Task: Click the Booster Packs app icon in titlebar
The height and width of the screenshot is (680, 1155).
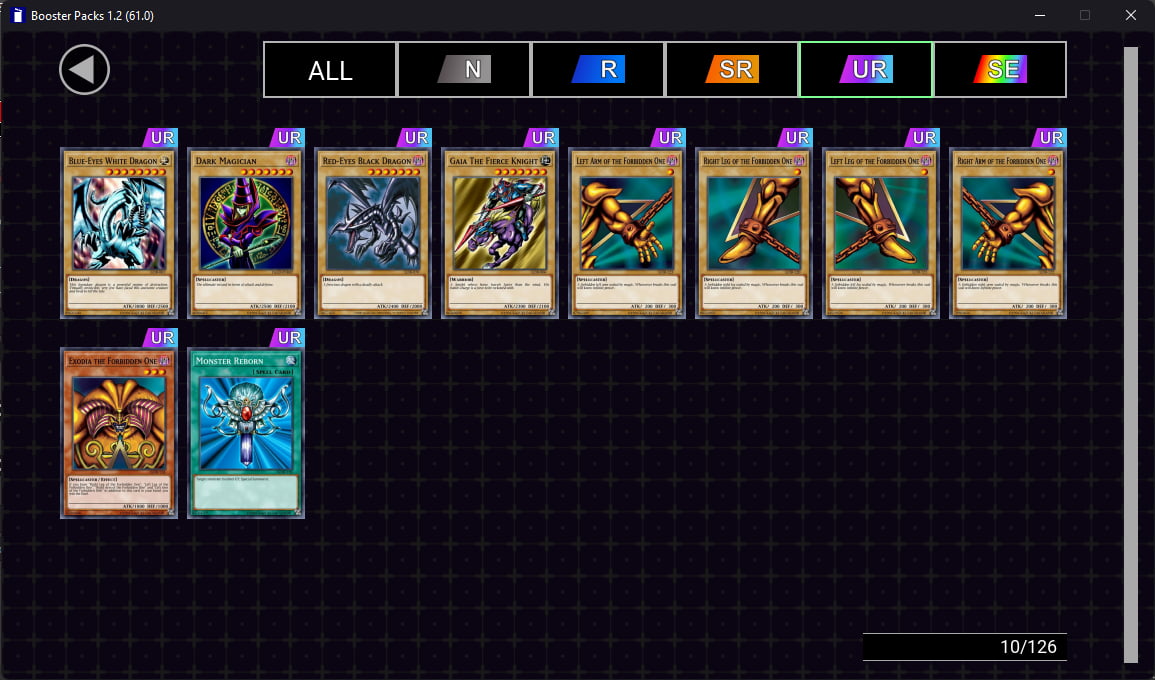Action: [18, 15]
